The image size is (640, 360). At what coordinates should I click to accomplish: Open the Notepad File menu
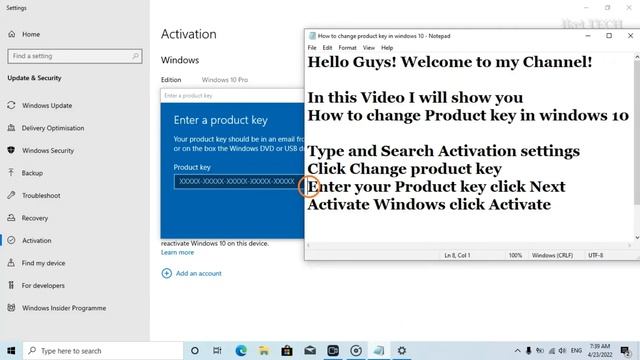[312, 48]
